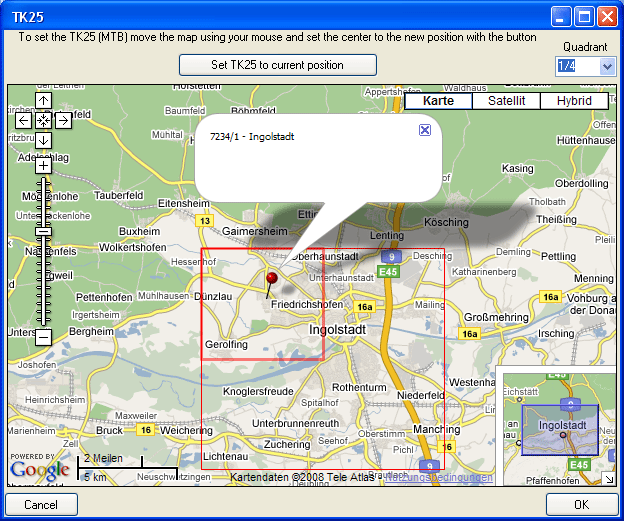The height and width of the screenshot is (521, 624).
Task: Pan the map down with arrow
Action: click(43, 140)
